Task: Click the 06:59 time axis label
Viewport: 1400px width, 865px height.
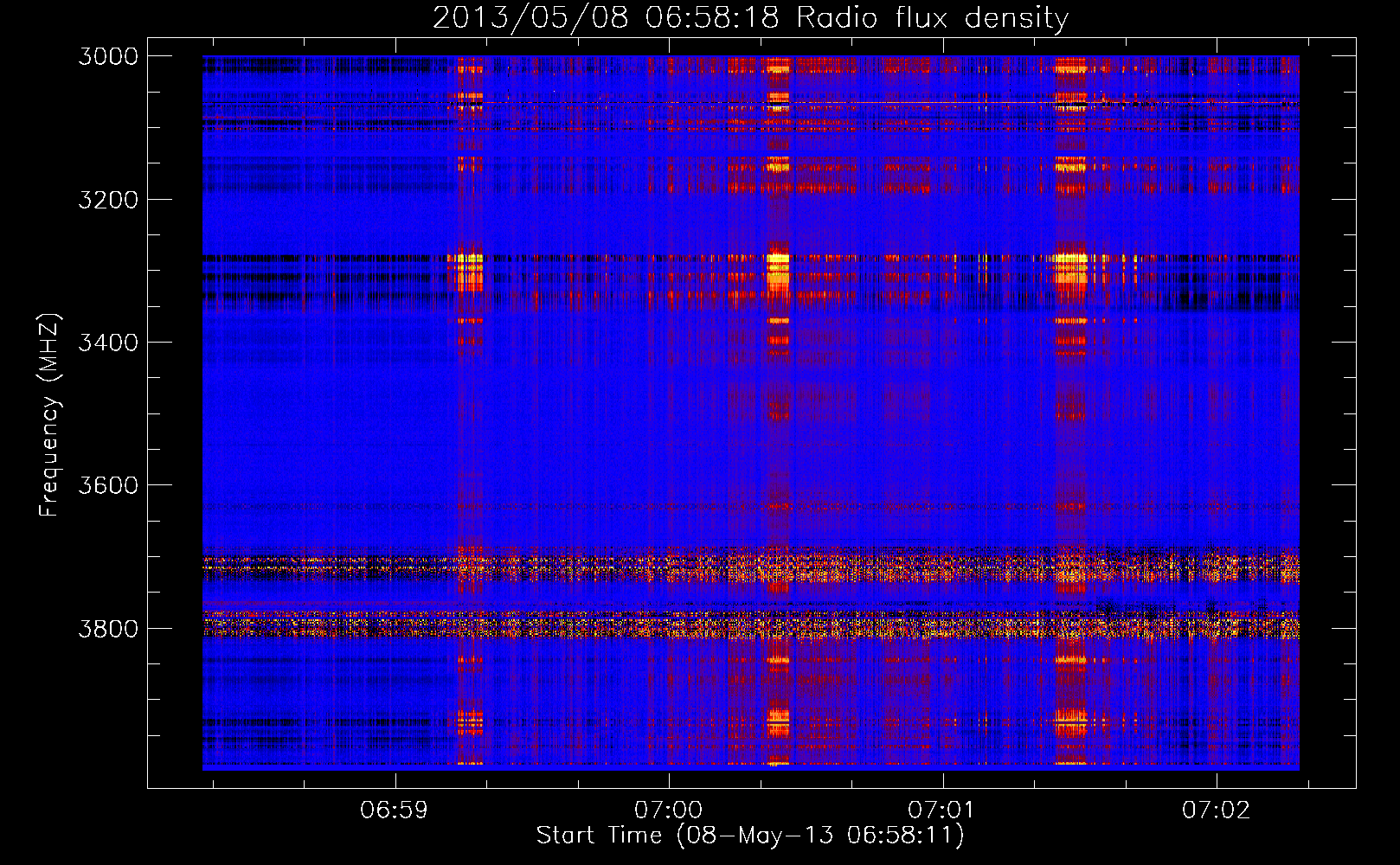Action: tap(395, 811)
